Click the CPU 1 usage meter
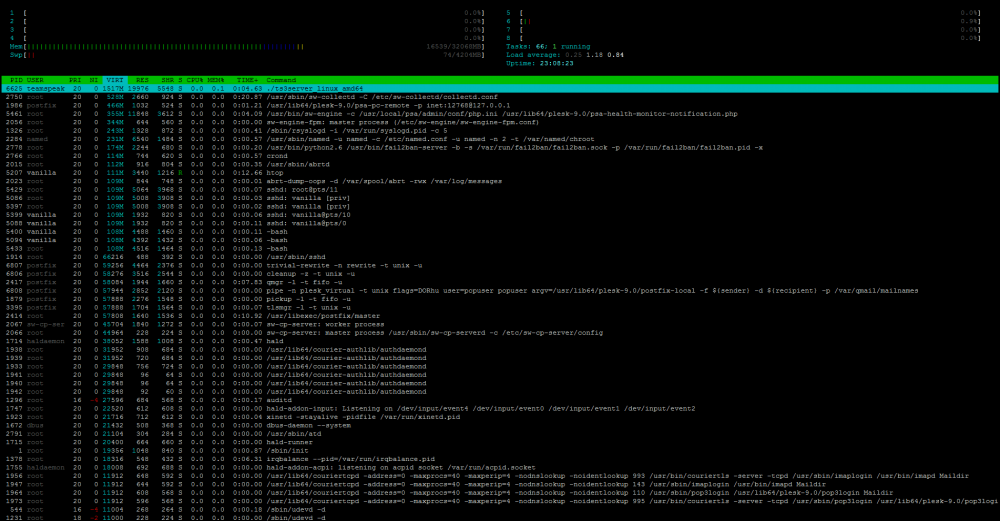Screen dimensions: 1000x521 pos(247,13)
